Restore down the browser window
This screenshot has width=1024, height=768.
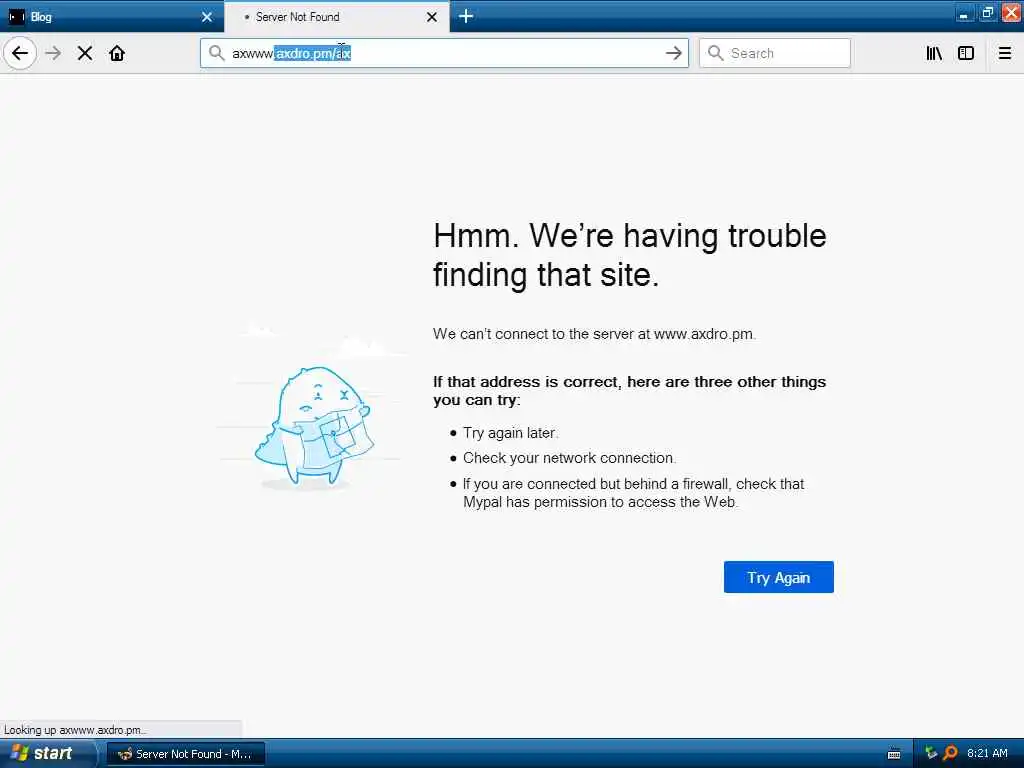(x=987, y=12)
